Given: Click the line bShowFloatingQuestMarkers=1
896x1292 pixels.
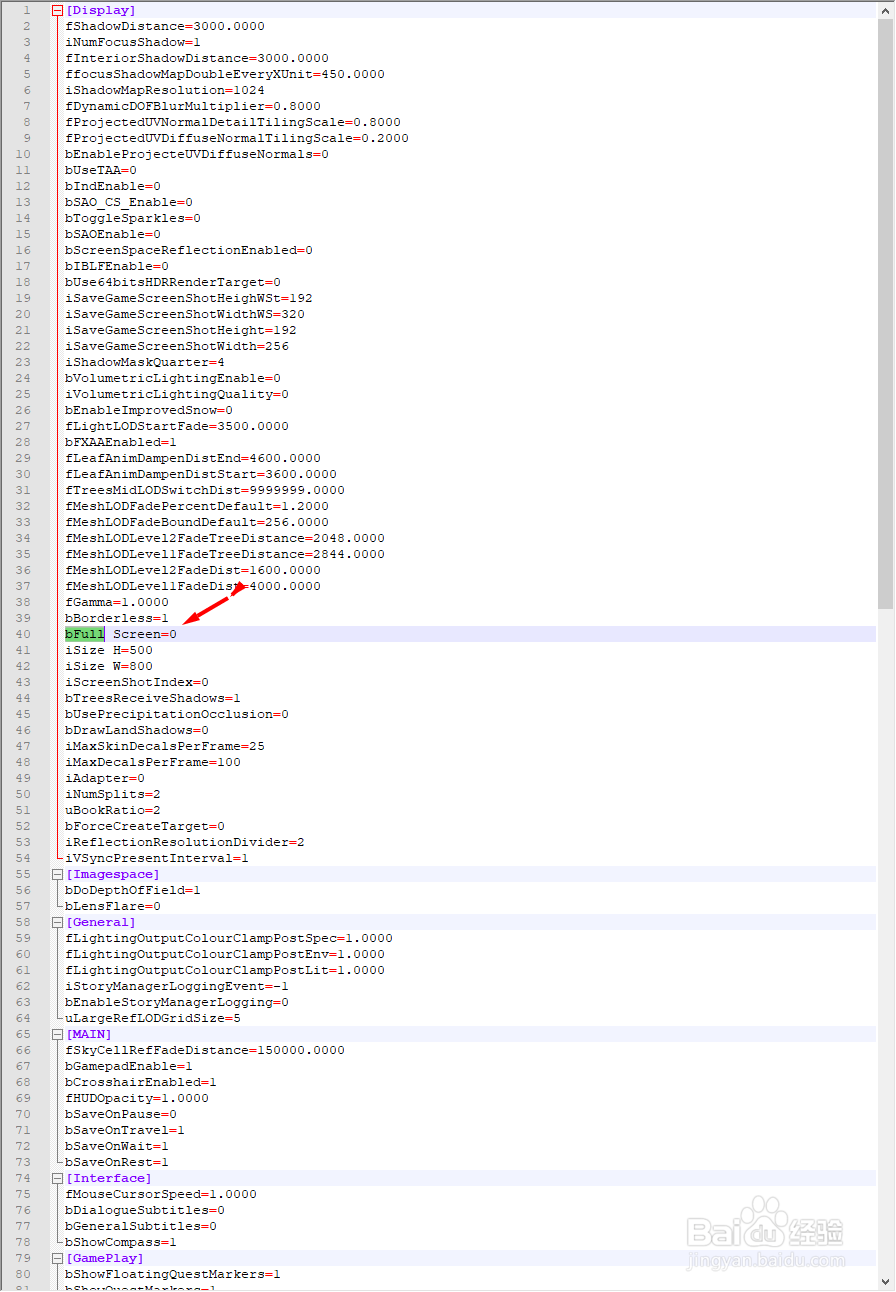Looking at the screenshot, I should [173, 1274].
